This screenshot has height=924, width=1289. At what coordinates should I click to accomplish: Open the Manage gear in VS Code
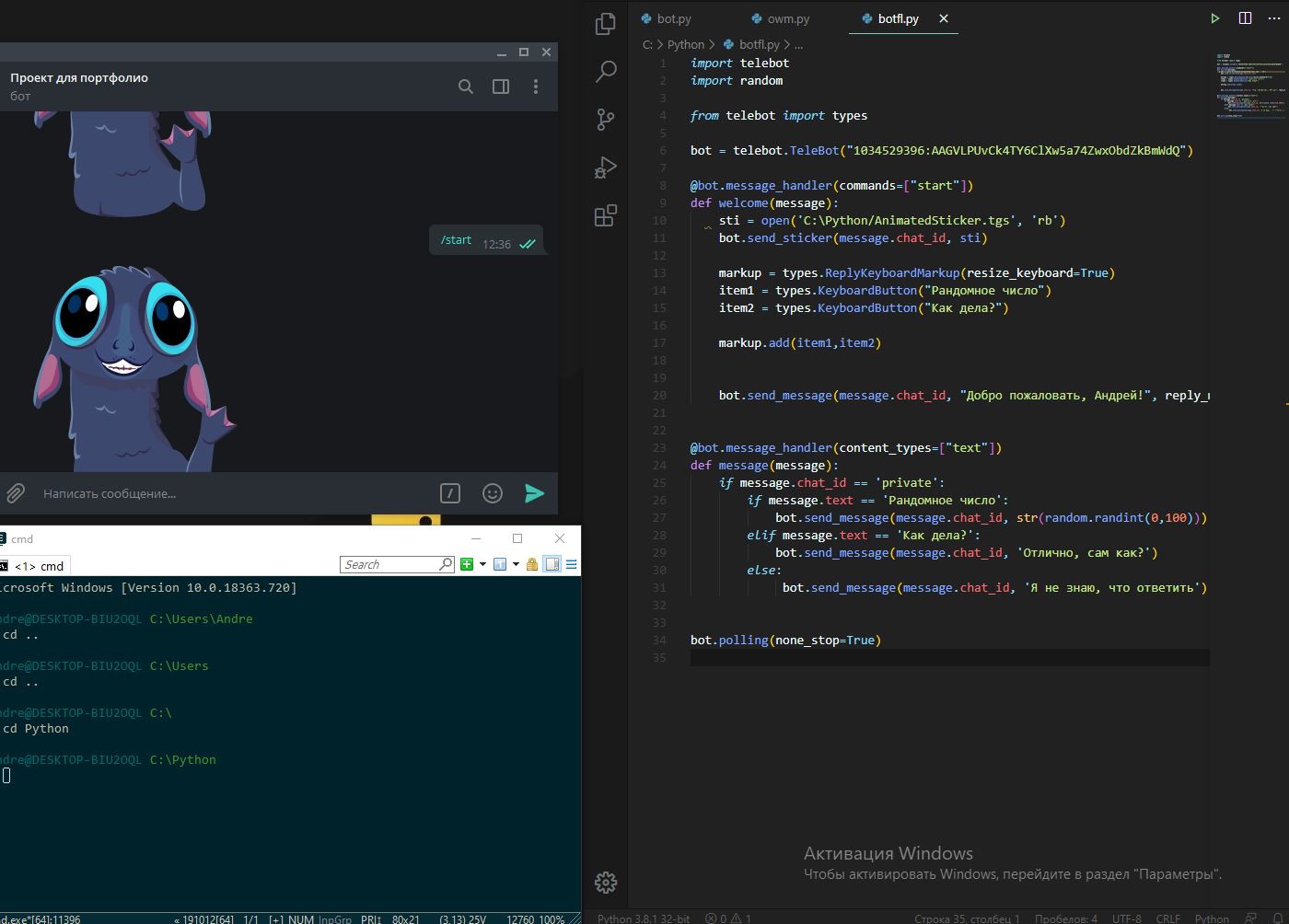pos(606,883)
